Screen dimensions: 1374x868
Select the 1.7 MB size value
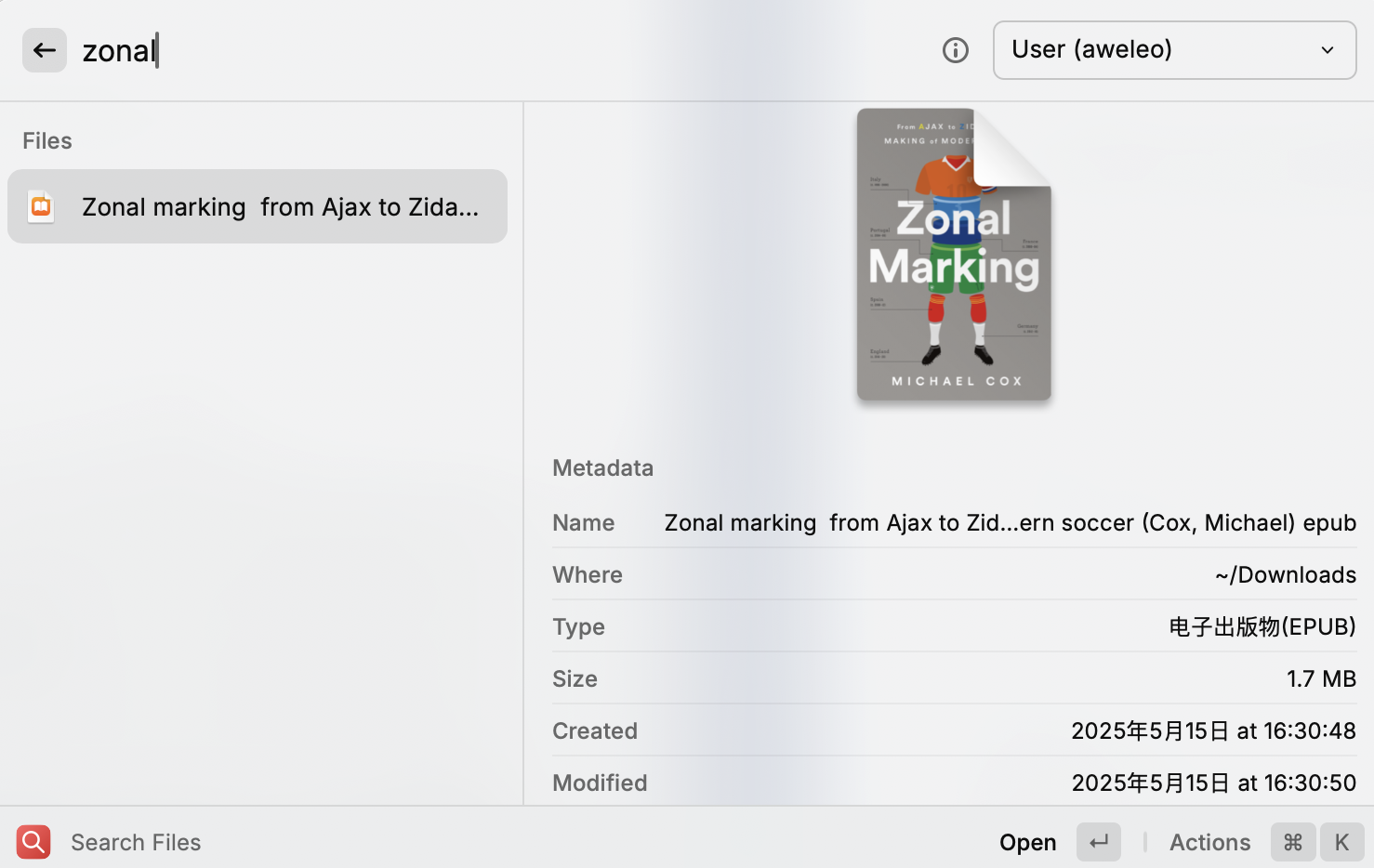point(1321,678)
